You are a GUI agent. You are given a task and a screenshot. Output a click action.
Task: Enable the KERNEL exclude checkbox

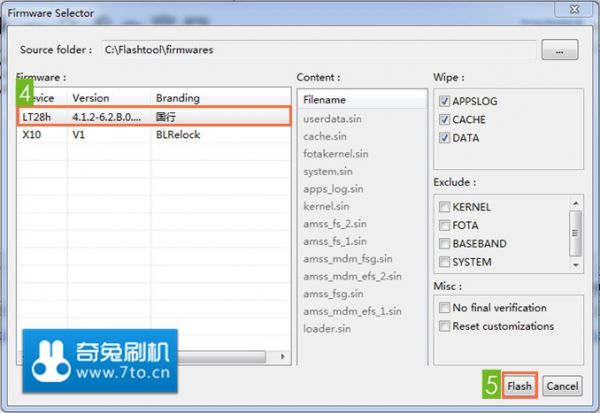444,207
